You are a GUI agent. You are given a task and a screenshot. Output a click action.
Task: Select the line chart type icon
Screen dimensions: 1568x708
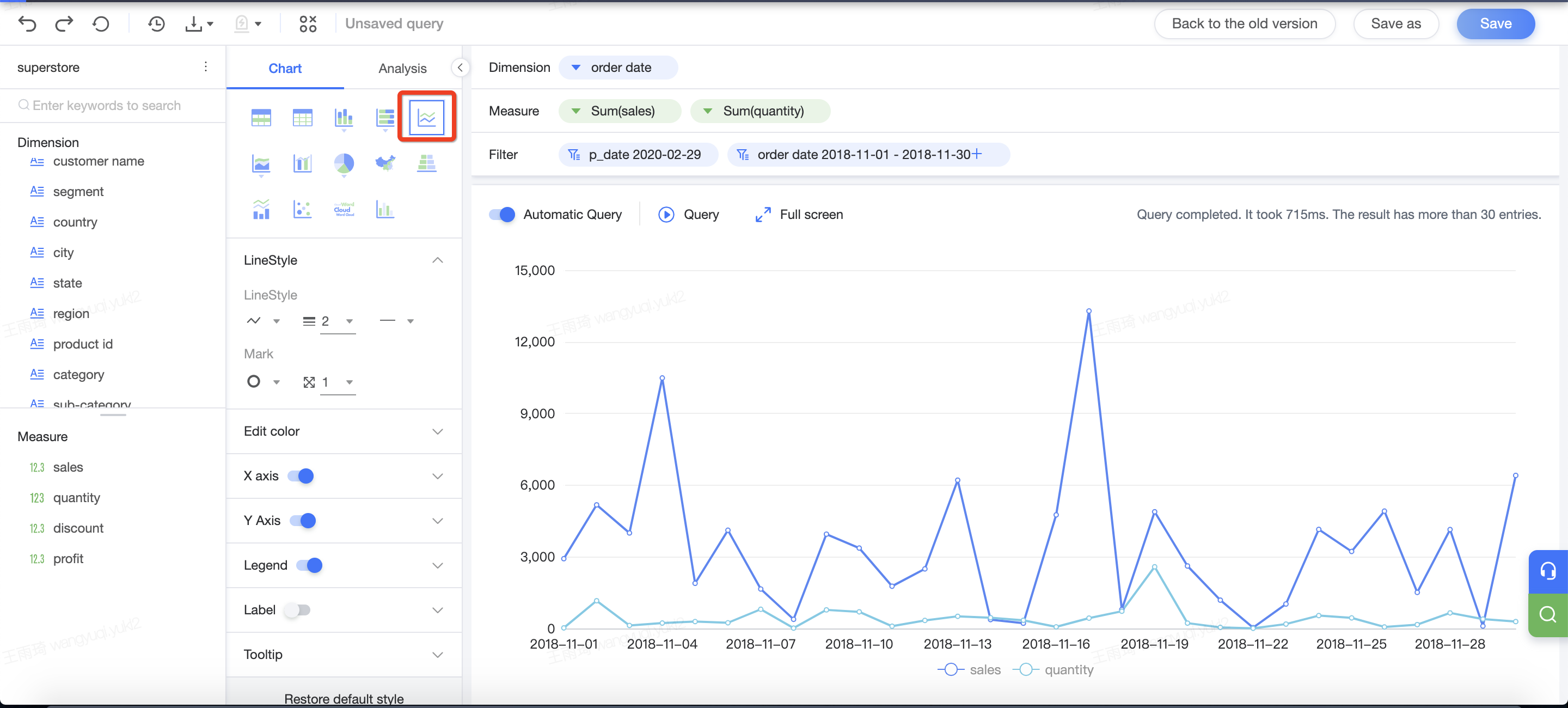(427, 117)
